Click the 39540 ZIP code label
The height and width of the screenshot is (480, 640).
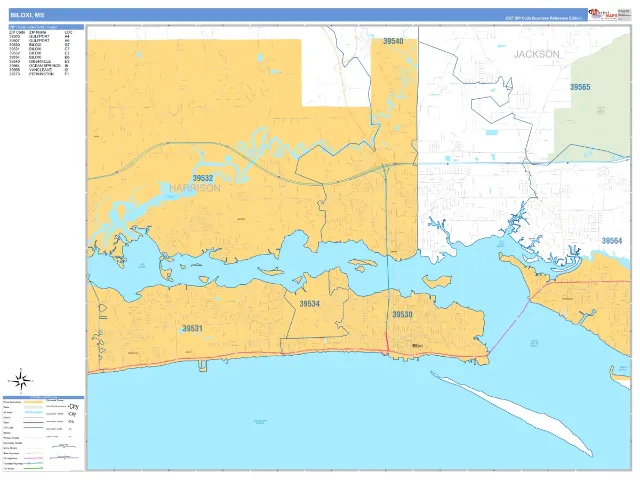pyautogui.click(x=393, y=41)
